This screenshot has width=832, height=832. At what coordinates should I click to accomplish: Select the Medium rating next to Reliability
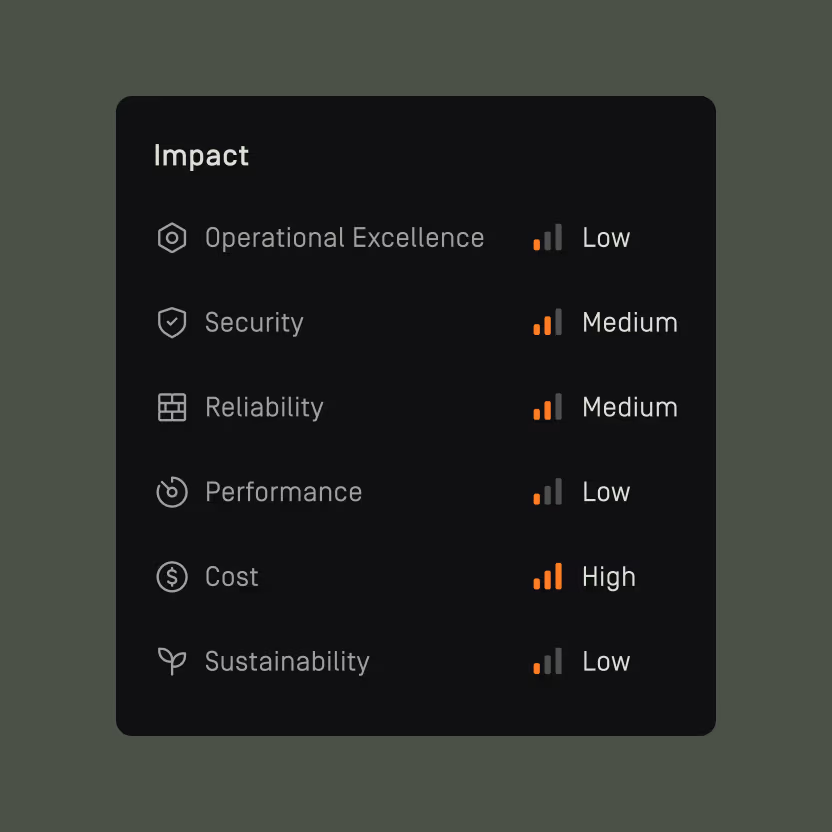click(629, 407)
